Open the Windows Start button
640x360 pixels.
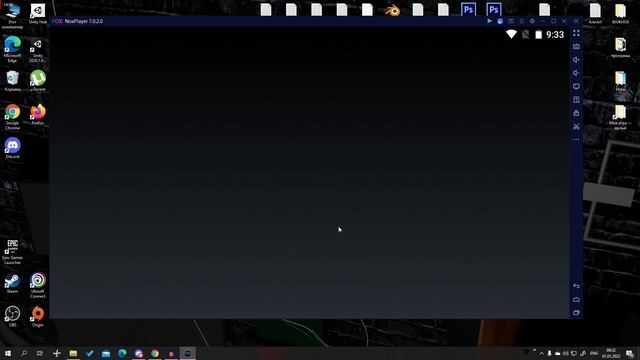point(7,353)
